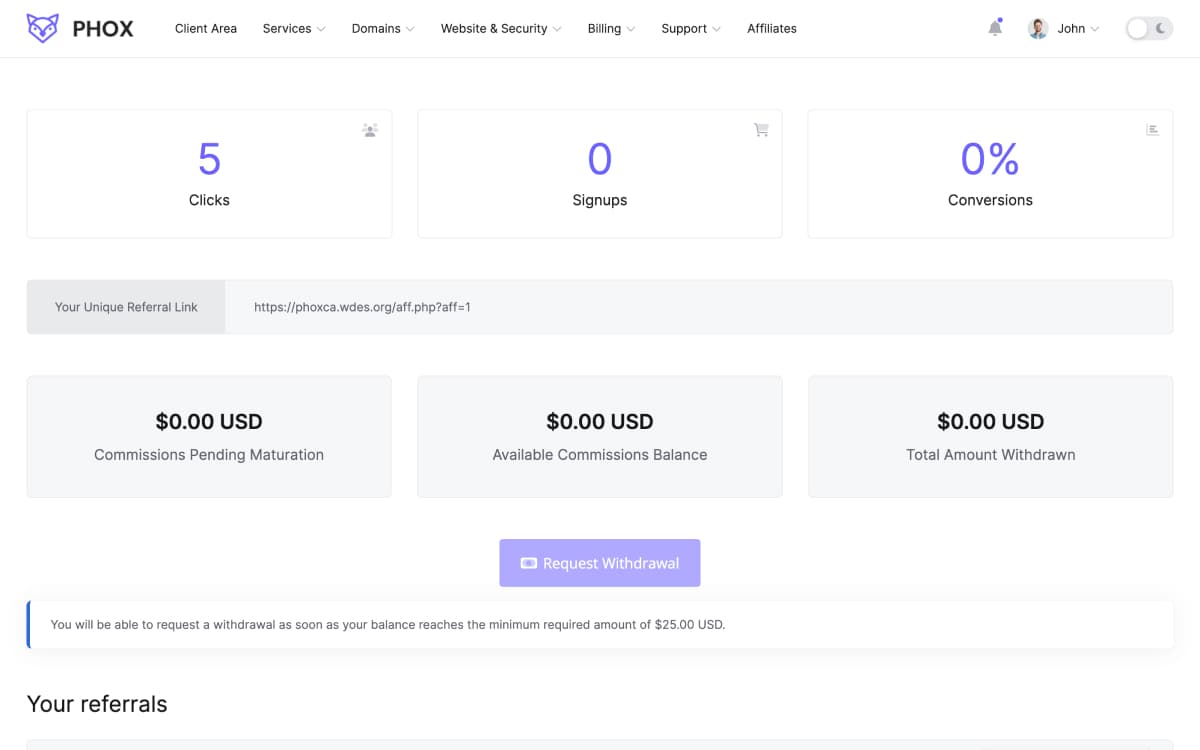Click the cart icon on Signups card

[761, 130]
